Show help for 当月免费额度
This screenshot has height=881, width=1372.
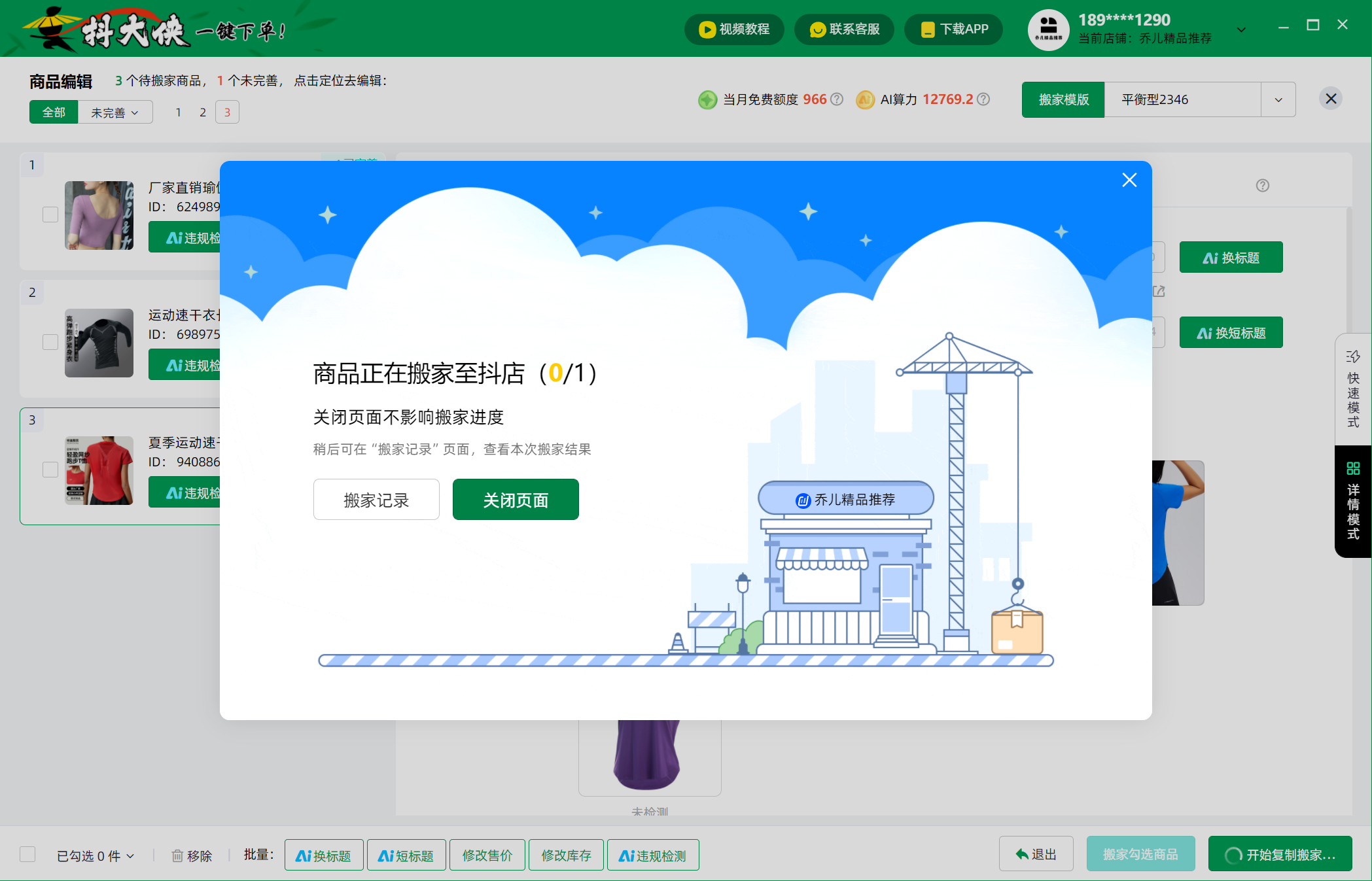click(x=837, y=99)
